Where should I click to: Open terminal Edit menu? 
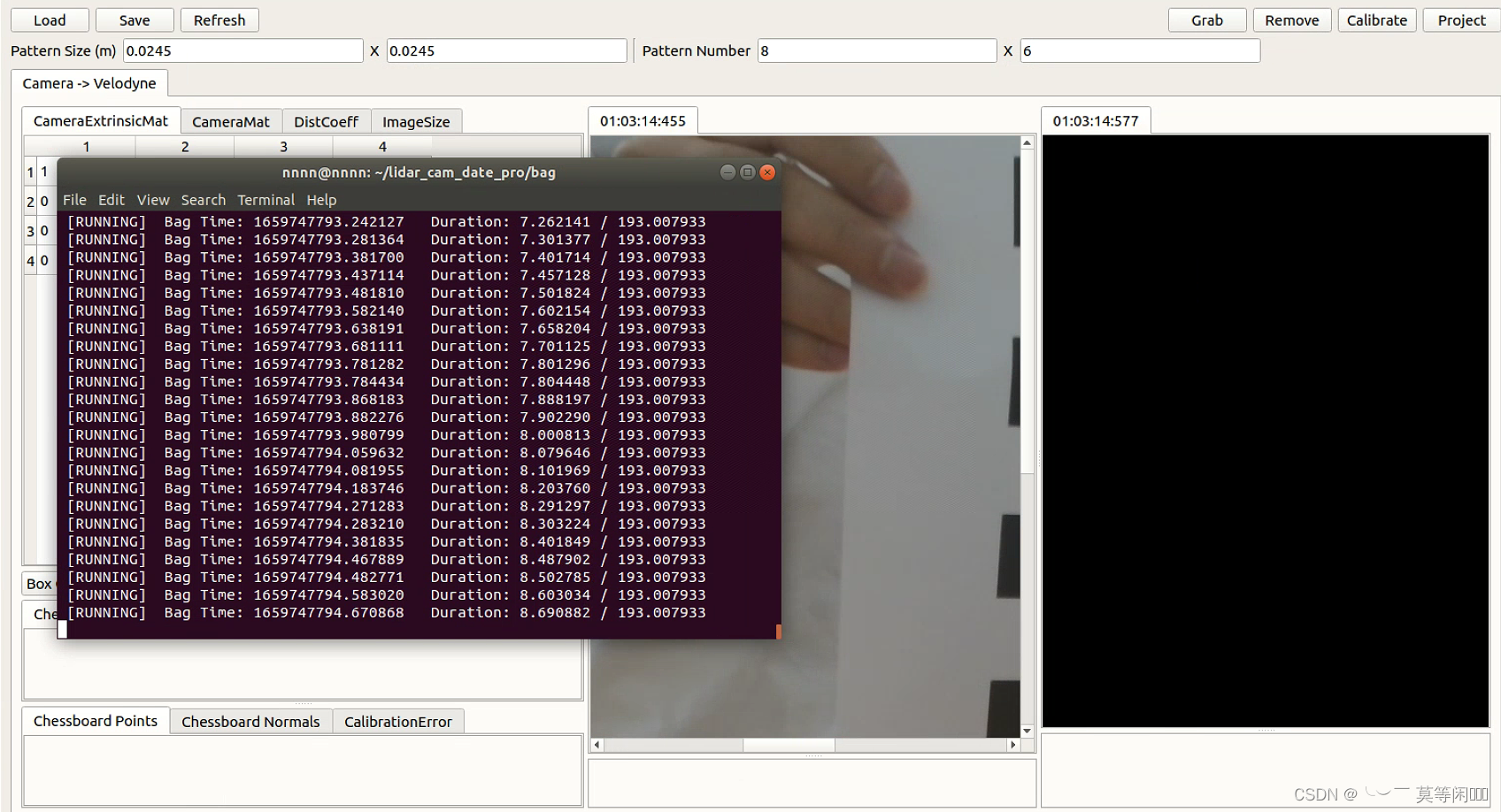click(x=112, y=200)
